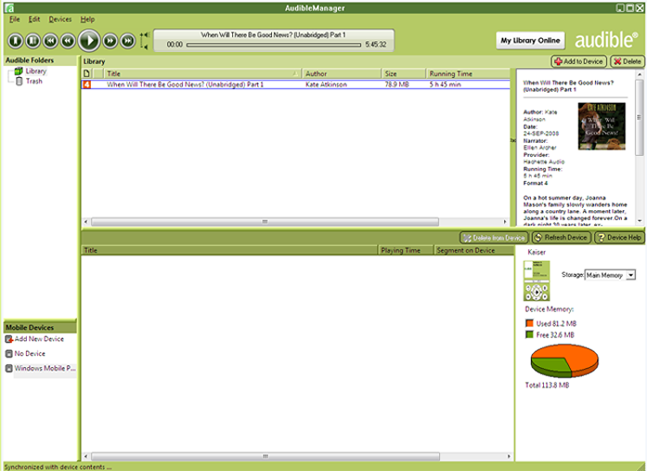Click the Fast Forward button
This screenshot has width=647, height=471.
click(x=110, y=40)
